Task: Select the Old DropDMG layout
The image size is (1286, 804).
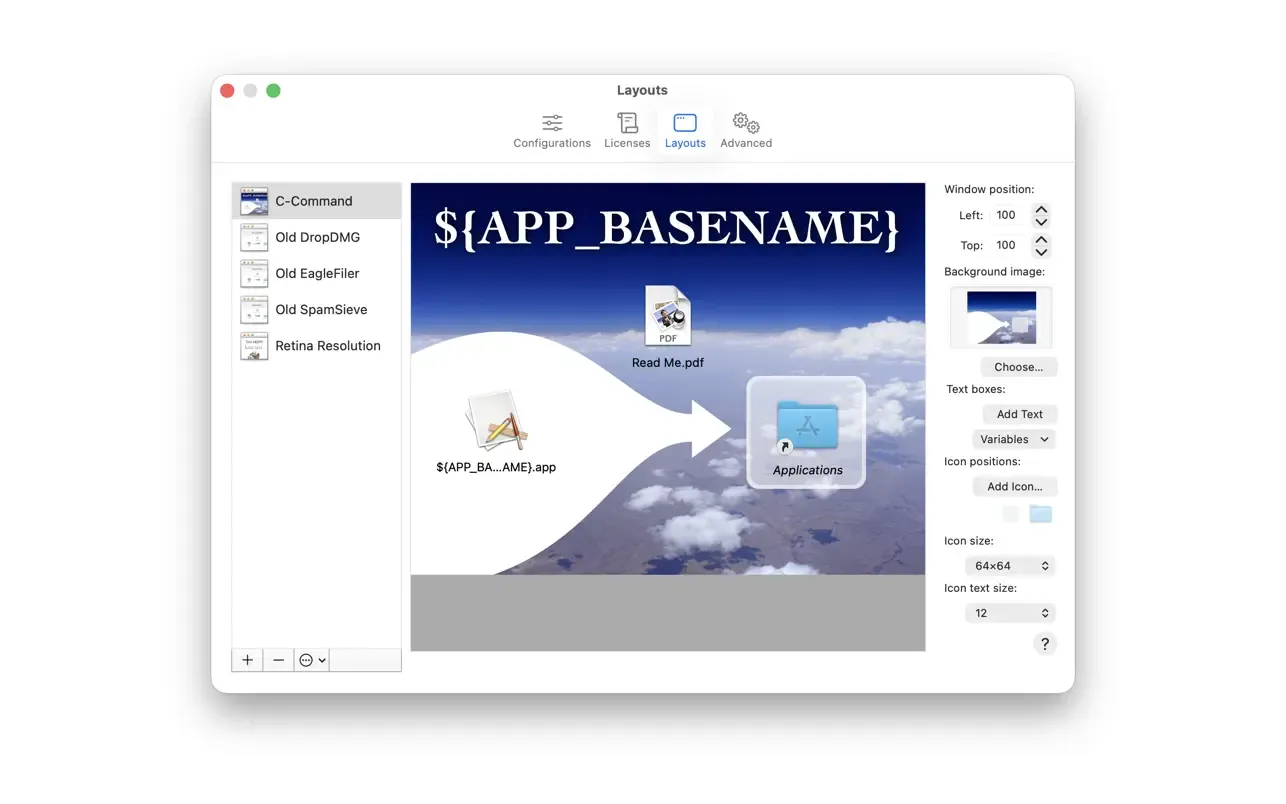Action: (x=317, y=237)
